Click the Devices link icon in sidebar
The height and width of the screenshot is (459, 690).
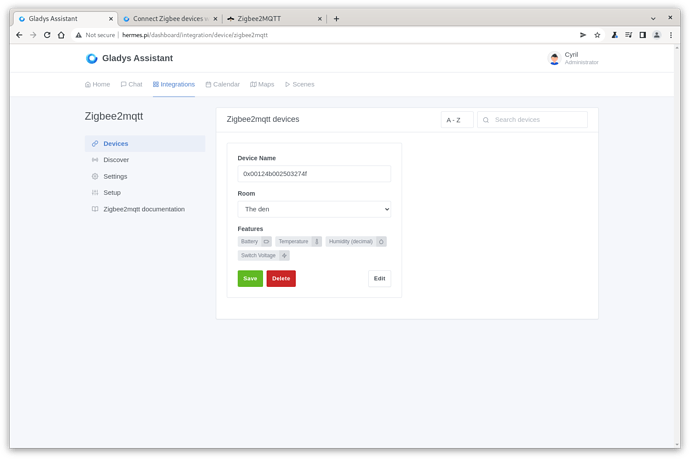coord(95,143)
